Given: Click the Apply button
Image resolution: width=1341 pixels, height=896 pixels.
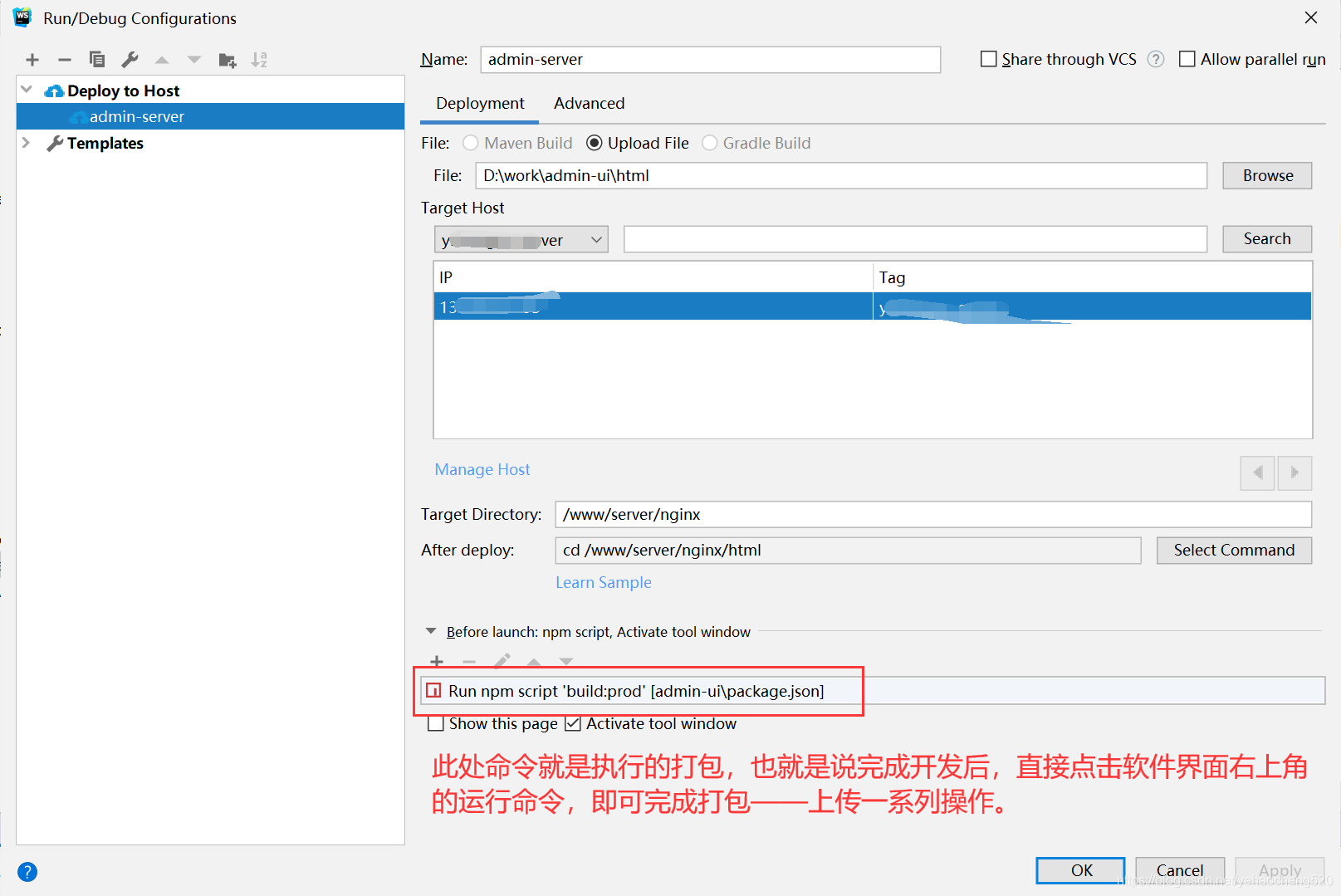Looking at the screenshot, I should (1280, 870).
